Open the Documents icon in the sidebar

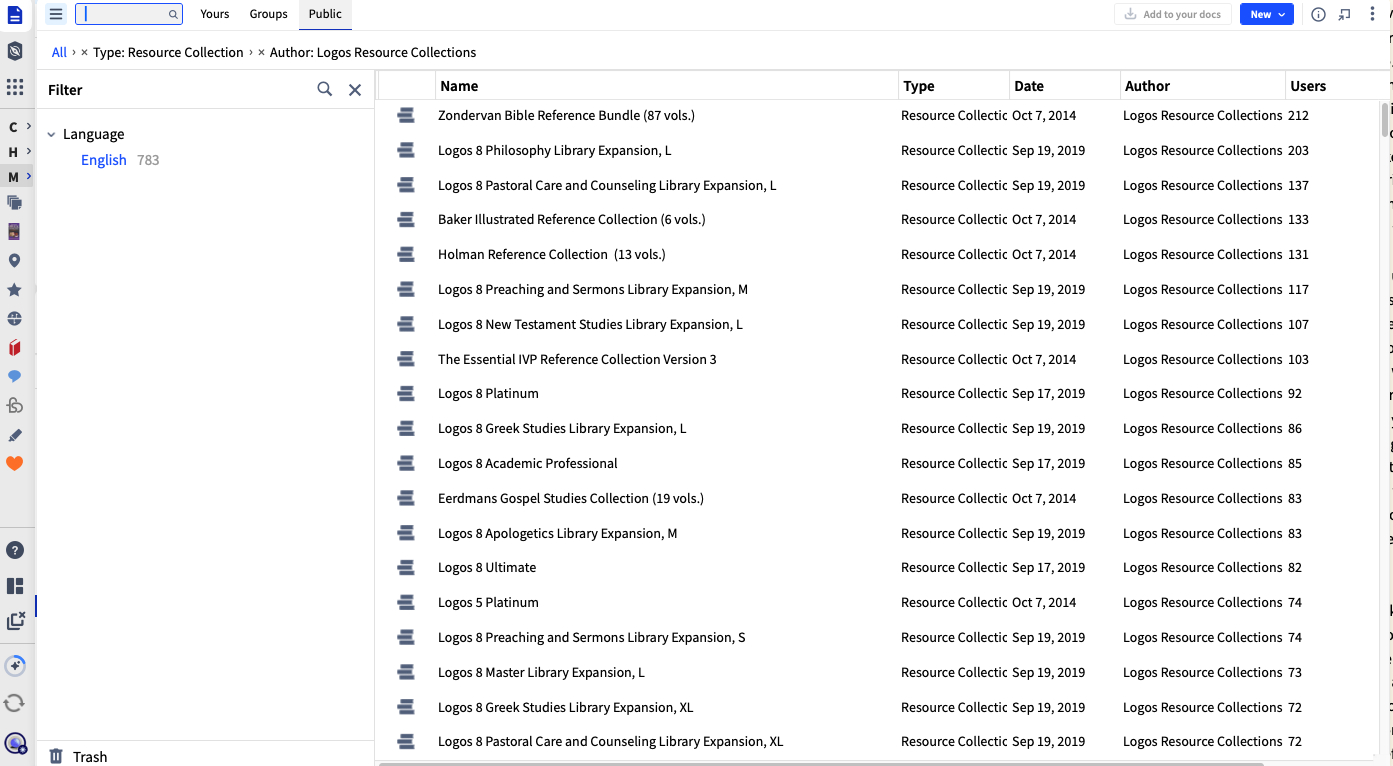click(x=15, y=15)
